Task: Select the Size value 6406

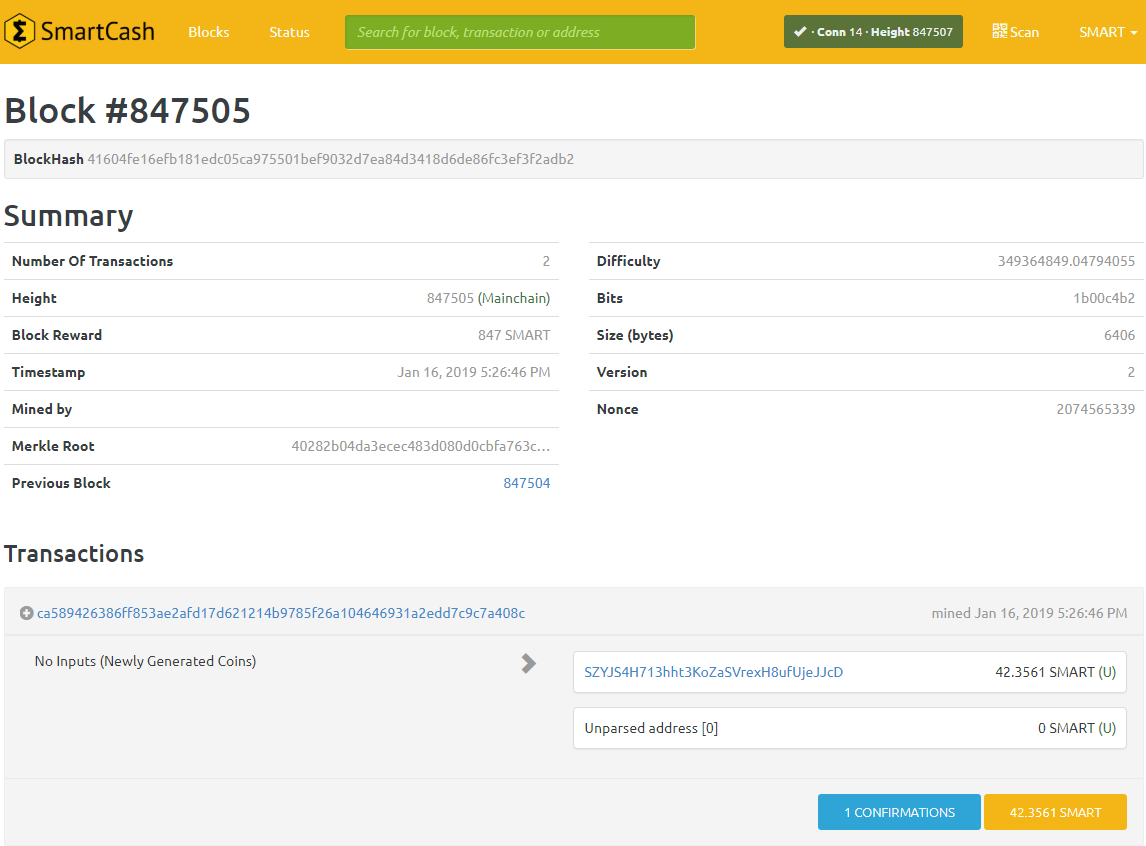Action: [x=1119, y=335]
